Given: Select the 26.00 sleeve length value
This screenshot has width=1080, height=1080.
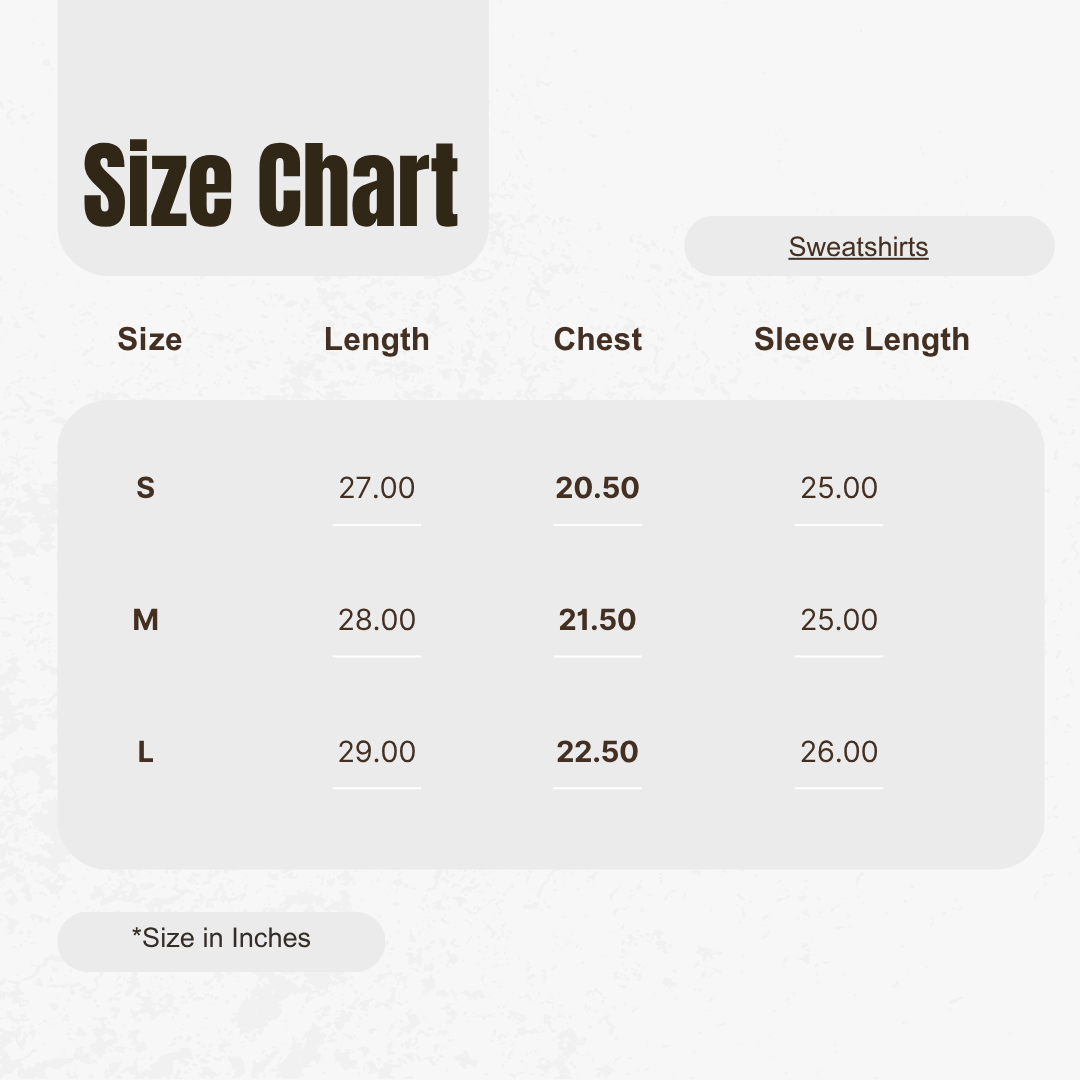Looking at the screenshot, I should point(838,752).
